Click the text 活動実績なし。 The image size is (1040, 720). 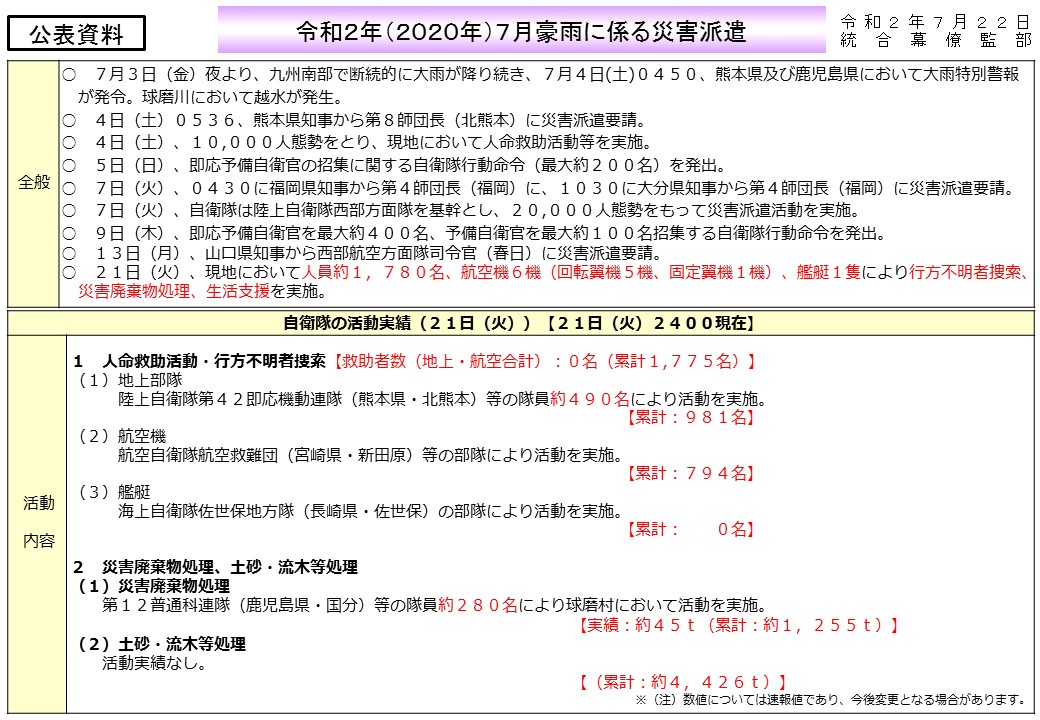pyautogui.click(x=154, y=662)
